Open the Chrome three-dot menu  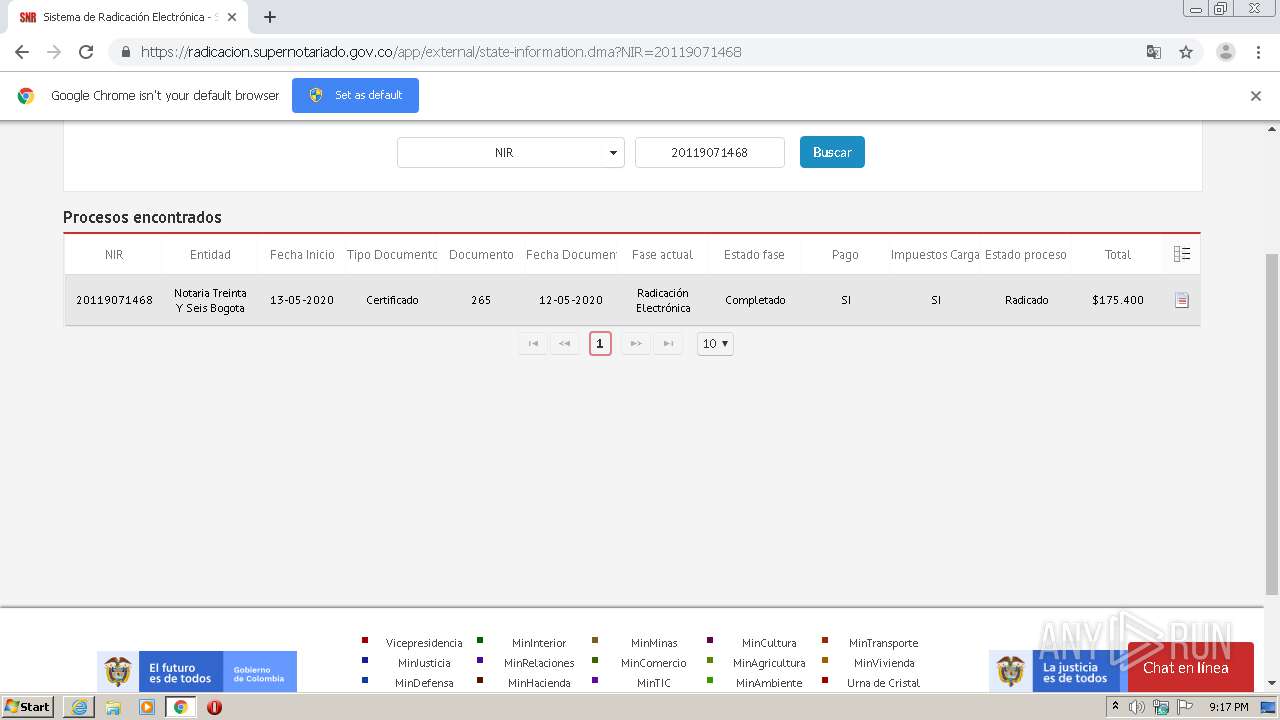click(1258, 52)
